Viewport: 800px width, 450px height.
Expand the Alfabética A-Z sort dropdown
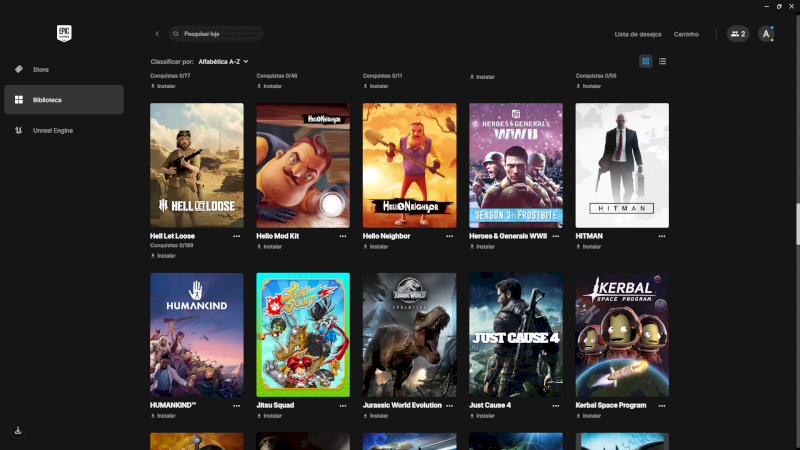(224, 61)
